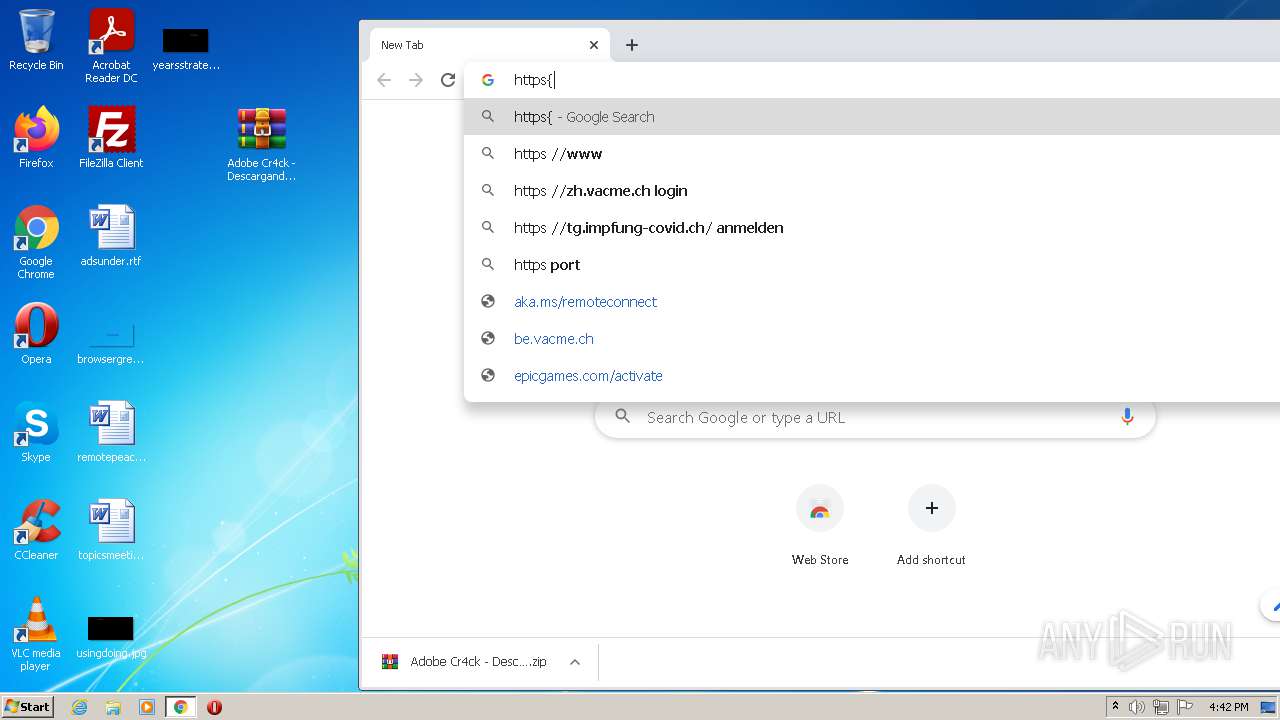Screen dimensions: 1280x720
Task: Open Windows Explorer folder taskbar icon
Action: coord(113,707)
